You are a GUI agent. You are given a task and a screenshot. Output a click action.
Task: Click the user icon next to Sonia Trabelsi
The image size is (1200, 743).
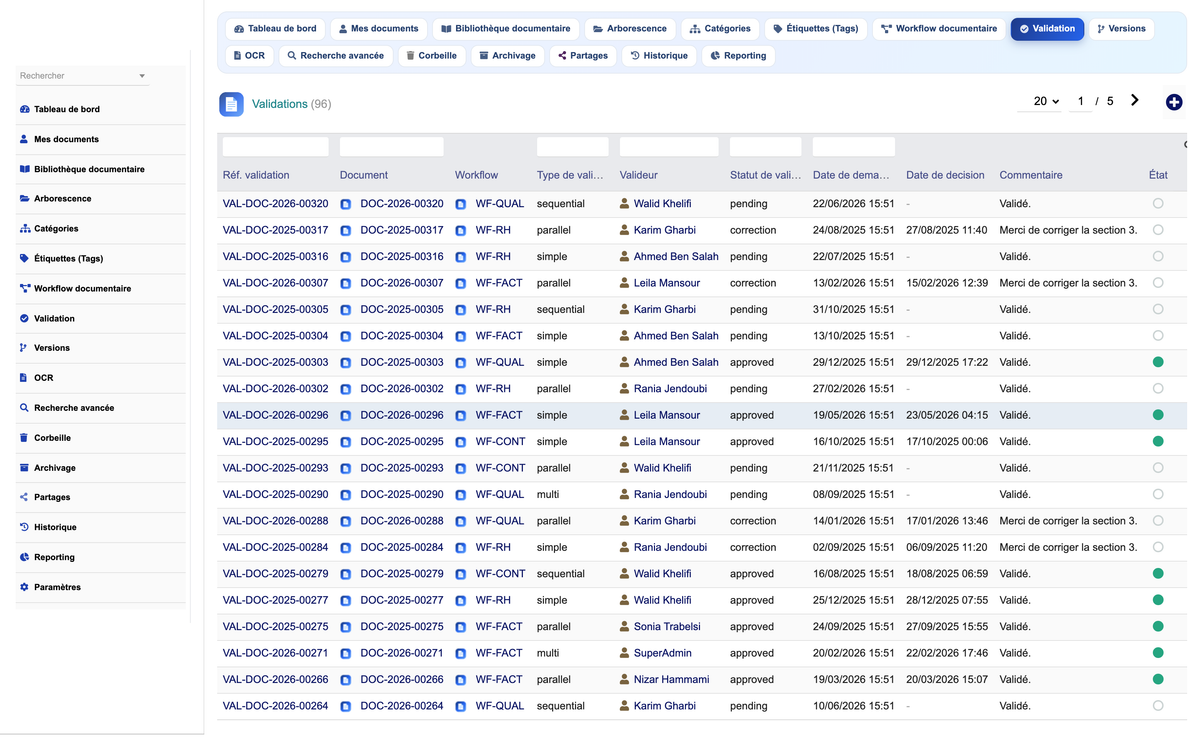(x=625, y=626)
